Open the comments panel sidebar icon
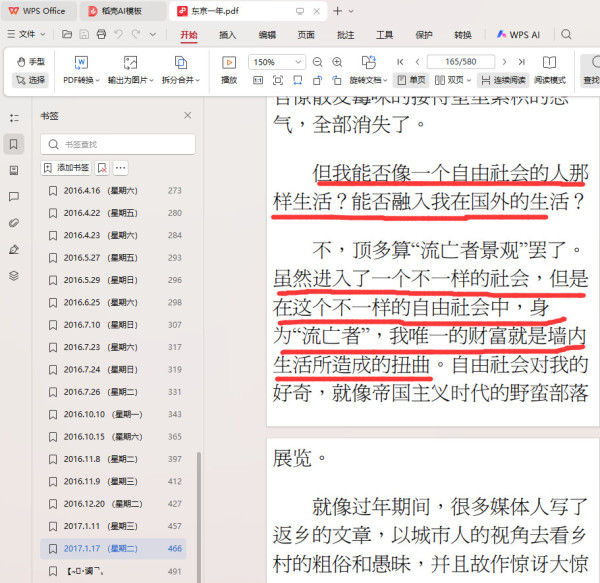 [14, 197]
